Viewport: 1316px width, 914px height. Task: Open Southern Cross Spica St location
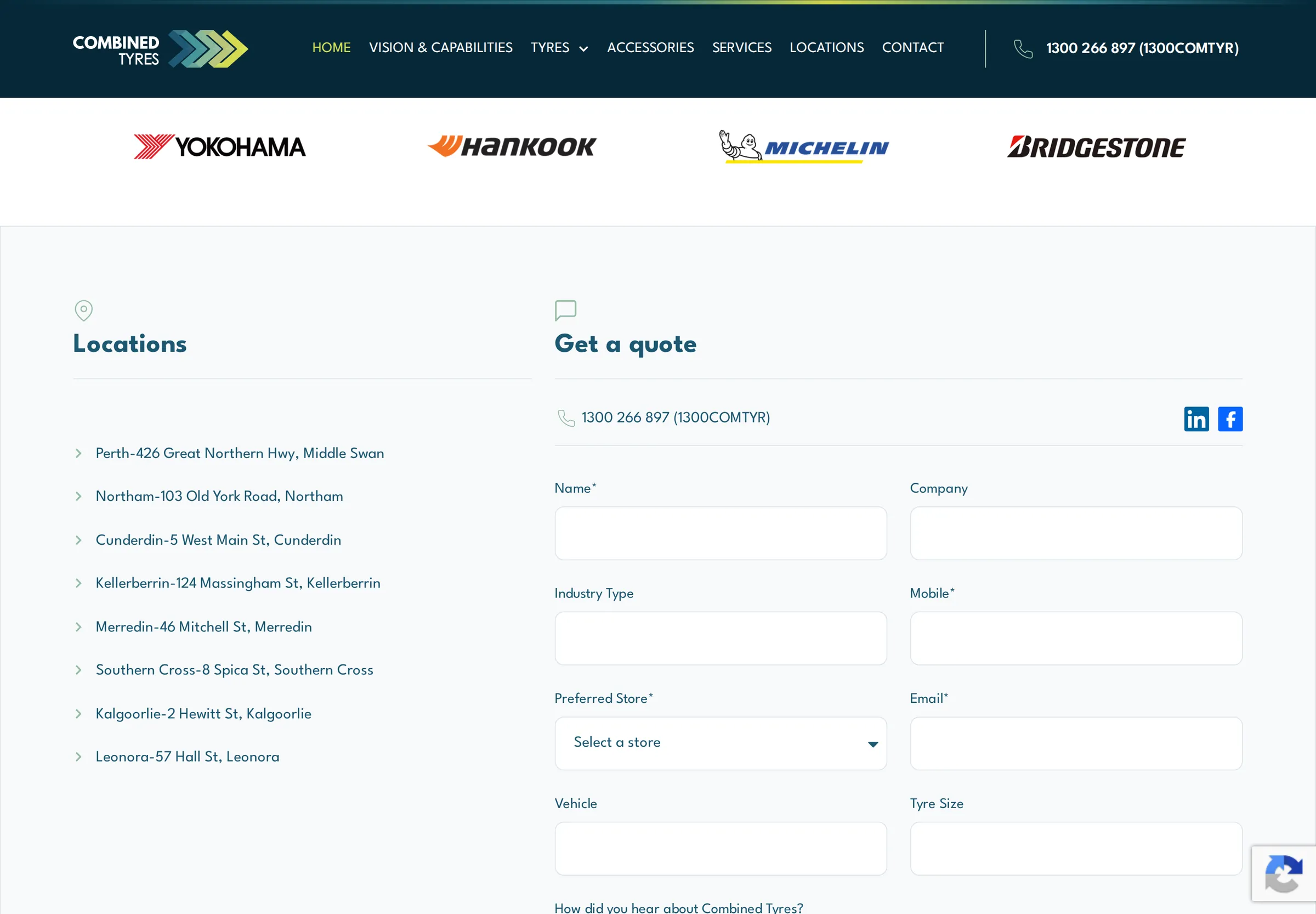click(x=234, y=669)
